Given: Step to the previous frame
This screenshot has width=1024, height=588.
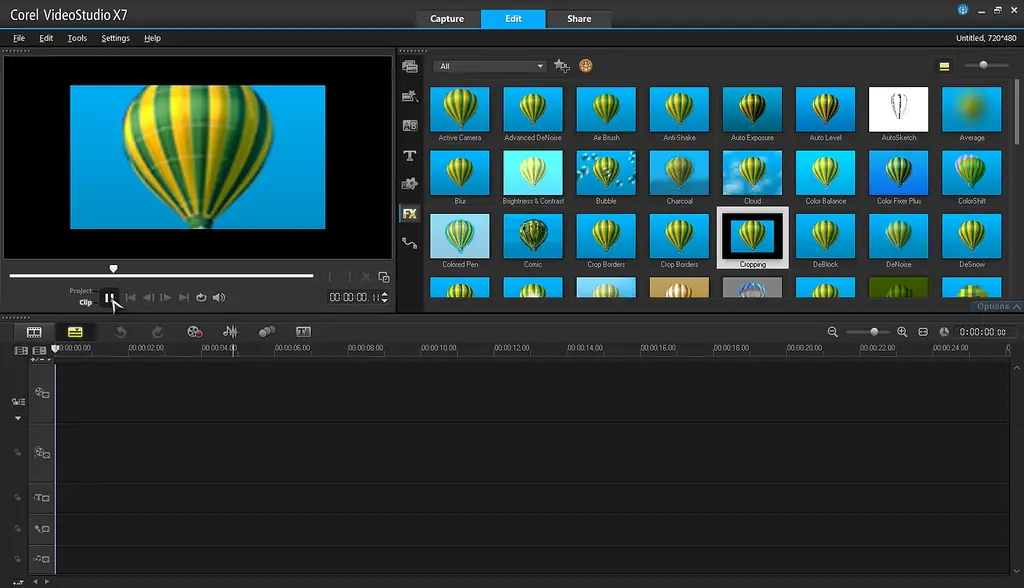Looking at the screenshot, I should (x=148, y=298).
